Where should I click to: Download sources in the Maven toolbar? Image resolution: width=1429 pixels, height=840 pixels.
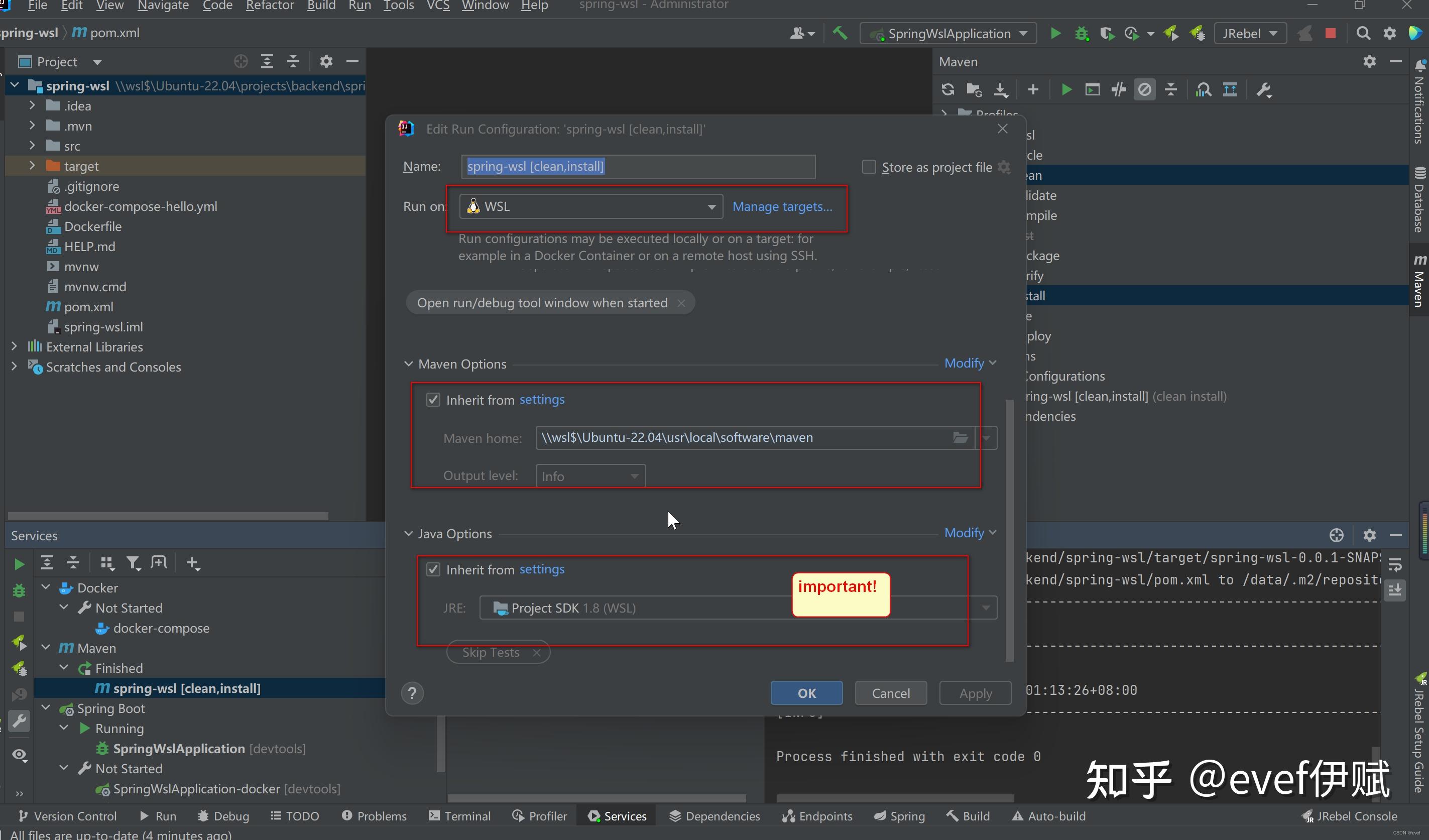[1001, 89]
